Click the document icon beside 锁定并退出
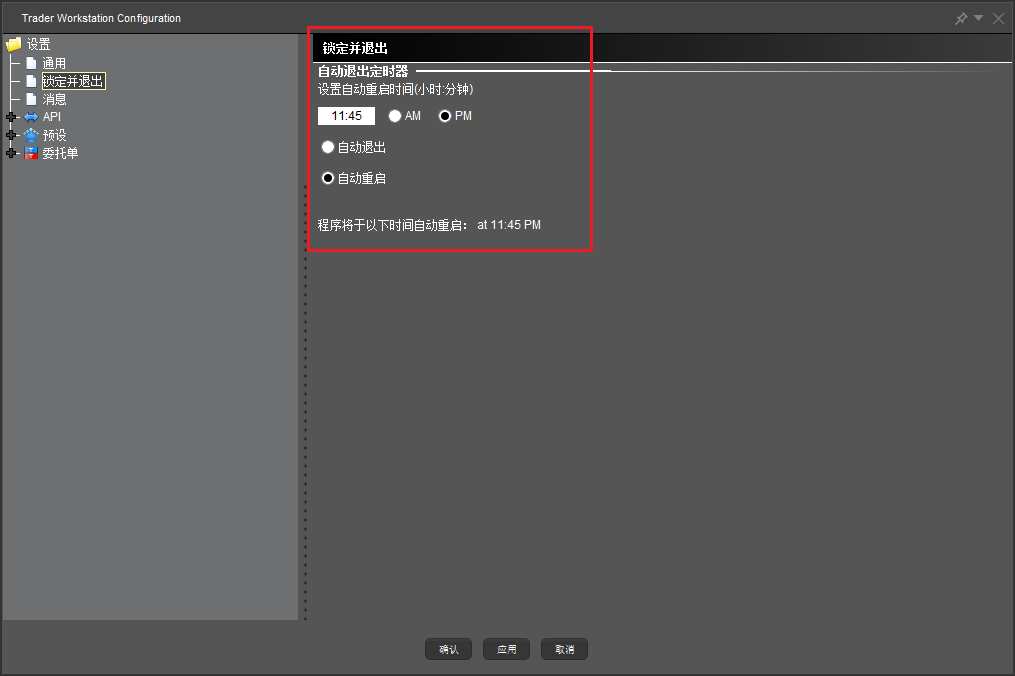The height and width of the screenshot is (676, 1015). 31,81
